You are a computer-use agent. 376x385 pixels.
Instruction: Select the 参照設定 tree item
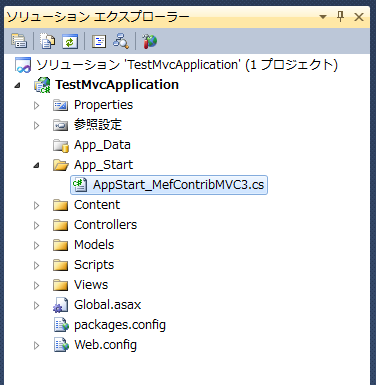click(x=98, y=125)
